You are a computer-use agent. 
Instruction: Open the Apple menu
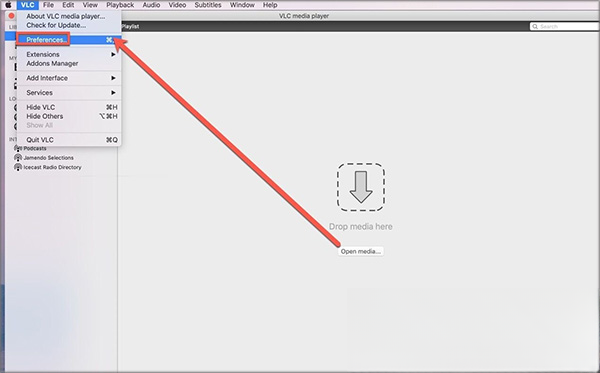8,5
